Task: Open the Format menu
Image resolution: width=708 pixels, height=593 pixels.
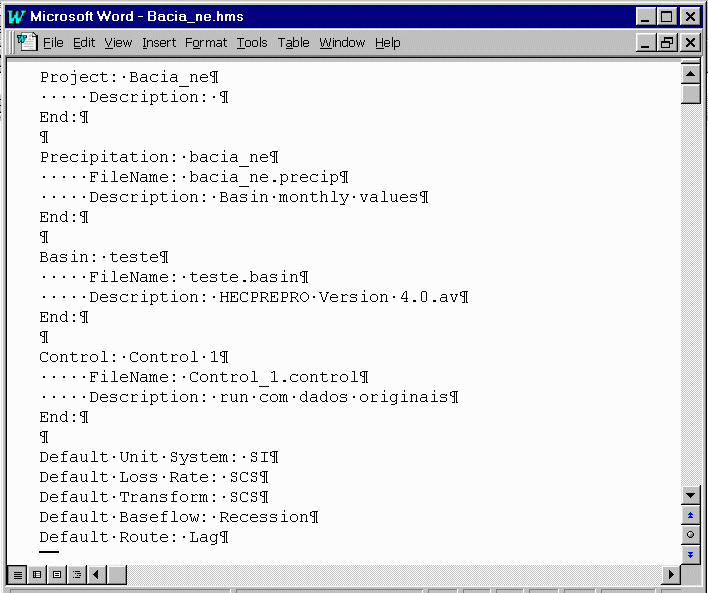Action: click(x=206, y=42)
